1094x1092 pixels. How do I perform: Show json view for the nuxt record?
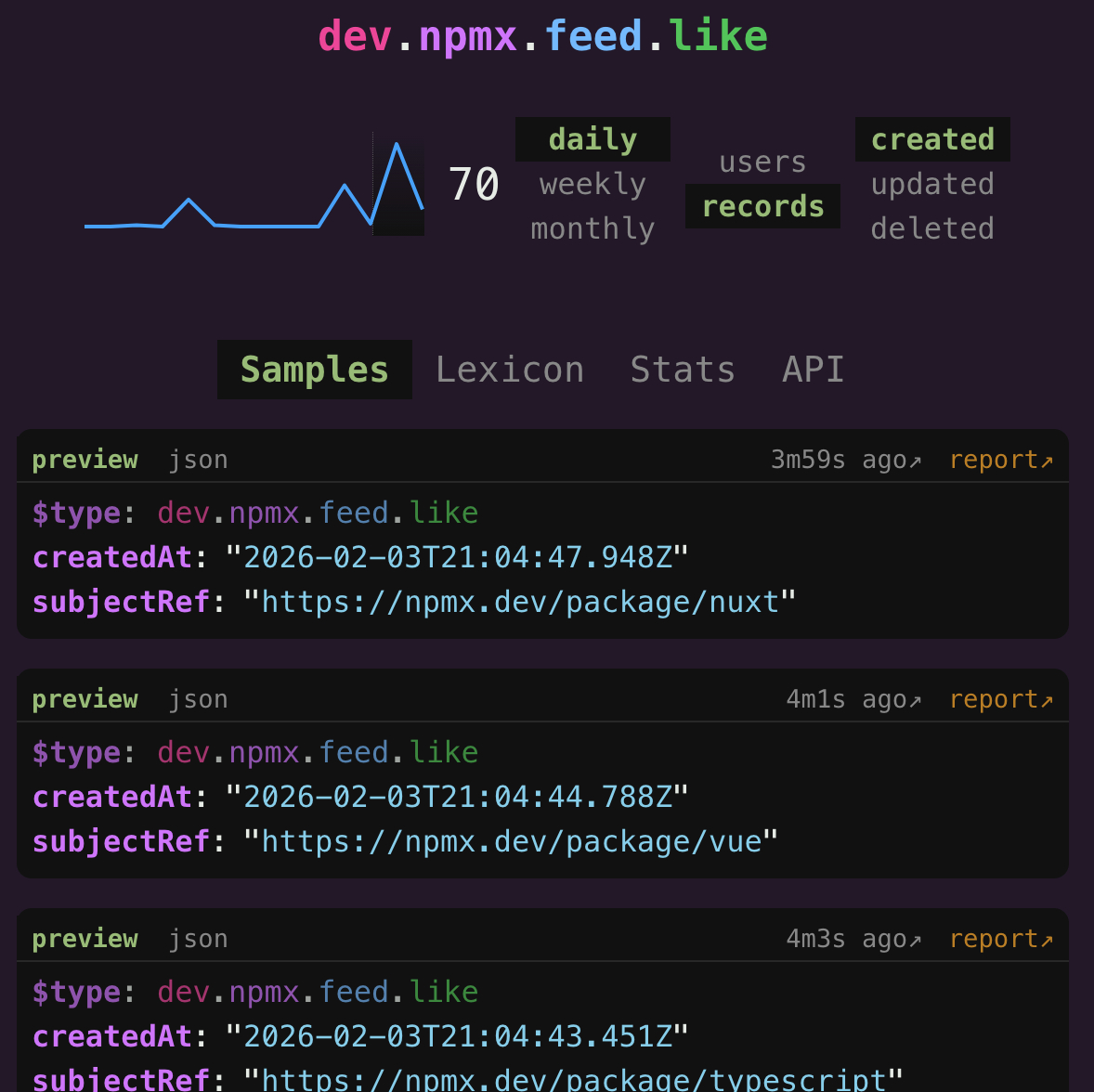click(198, 460)
